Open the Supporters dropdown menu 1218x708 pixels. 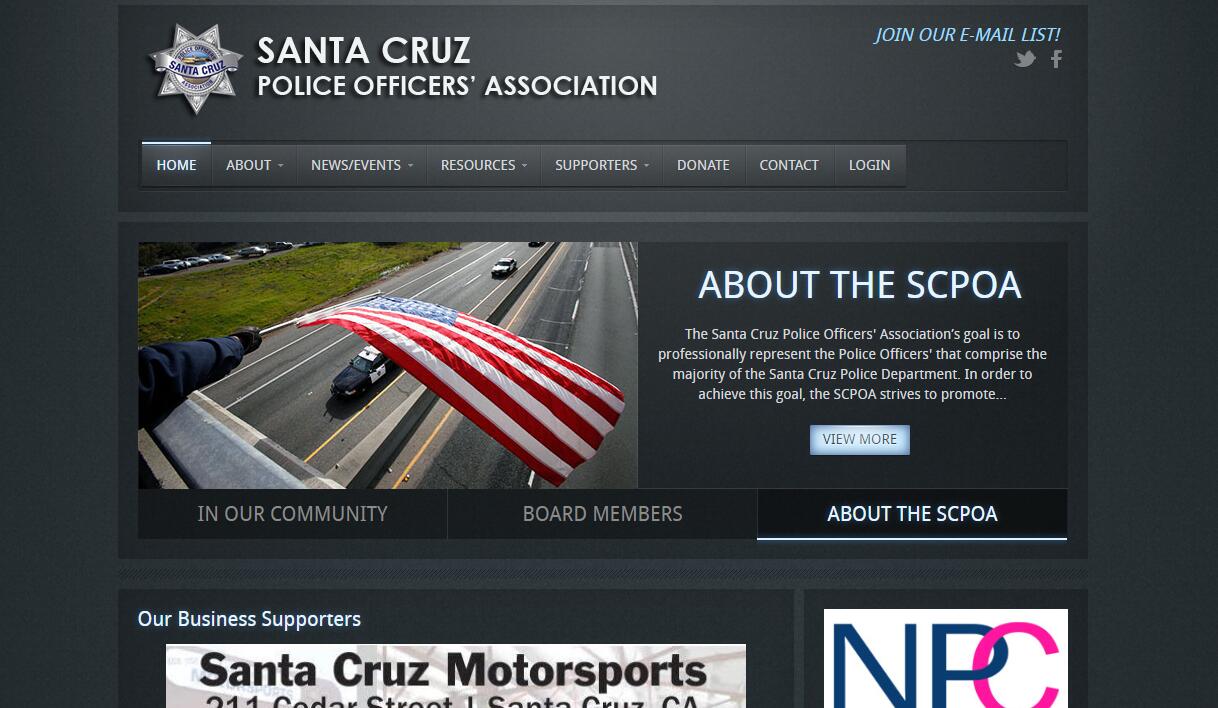click(x=602, y=165)
